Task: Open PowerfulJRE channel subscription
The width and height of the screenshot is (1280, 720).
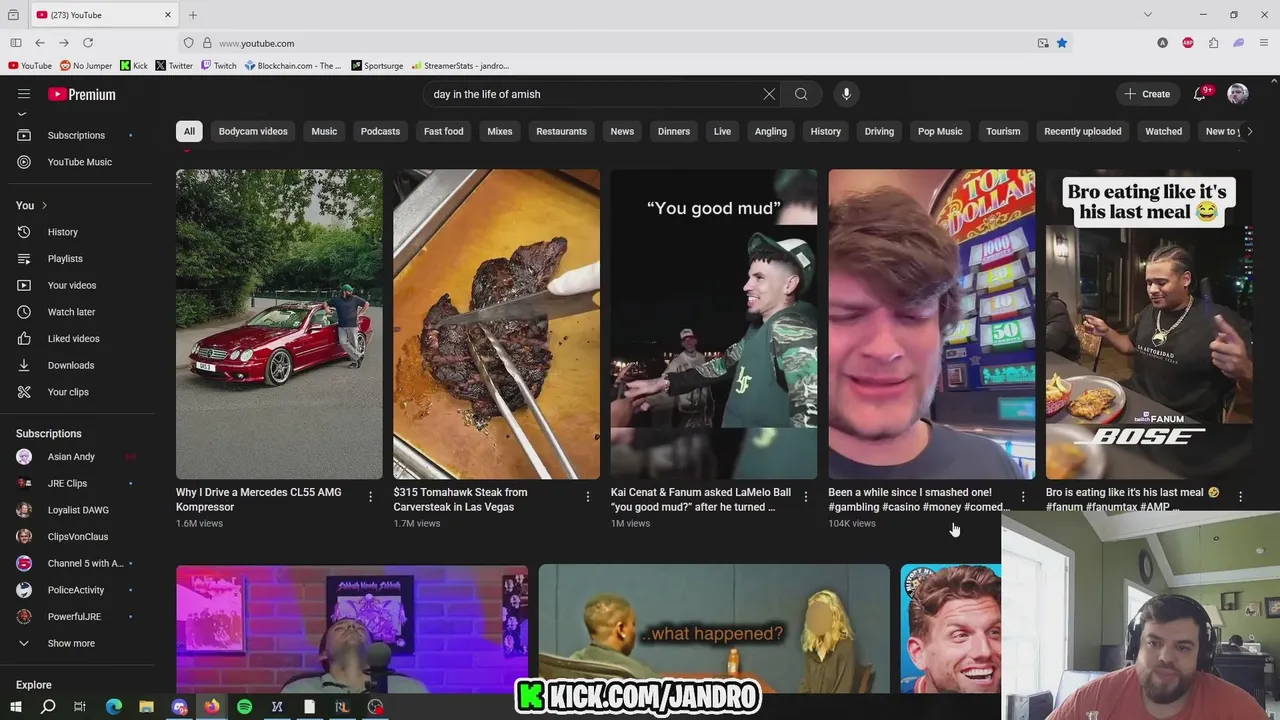Action: [x=76, y=617]
